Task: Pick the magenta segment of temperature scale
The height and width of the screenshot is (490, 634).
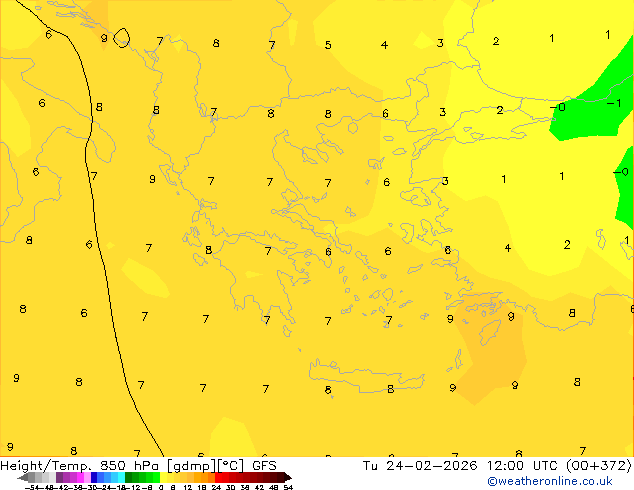Action: point(72,478)
